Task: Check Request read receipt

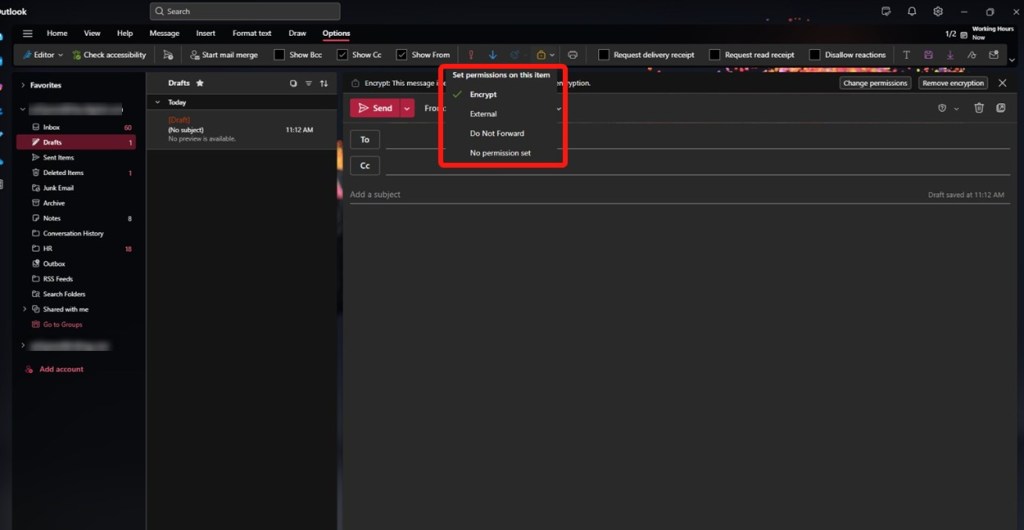Action: 714,55
